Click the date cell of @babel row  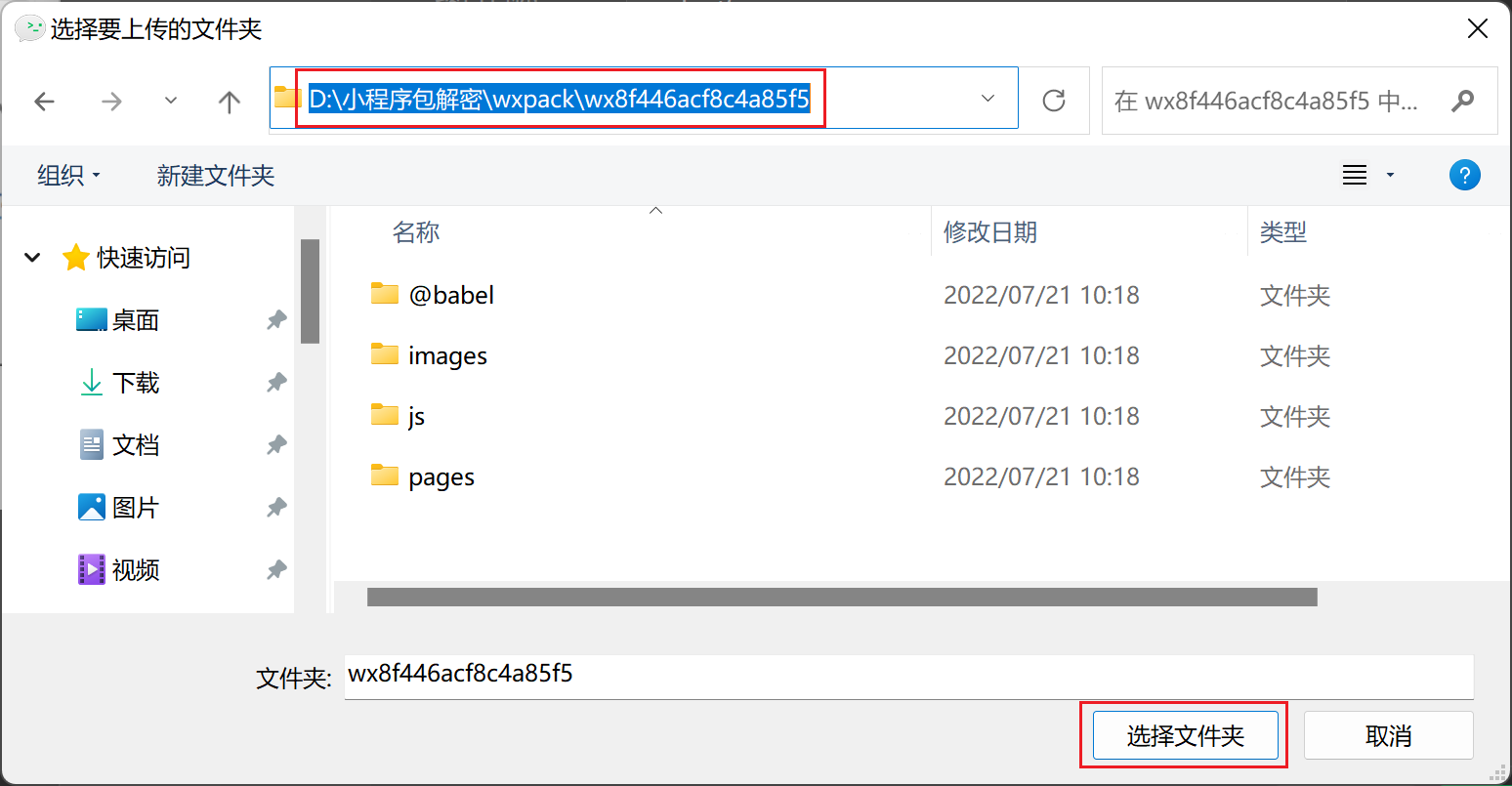click(x=1041, y=295)
